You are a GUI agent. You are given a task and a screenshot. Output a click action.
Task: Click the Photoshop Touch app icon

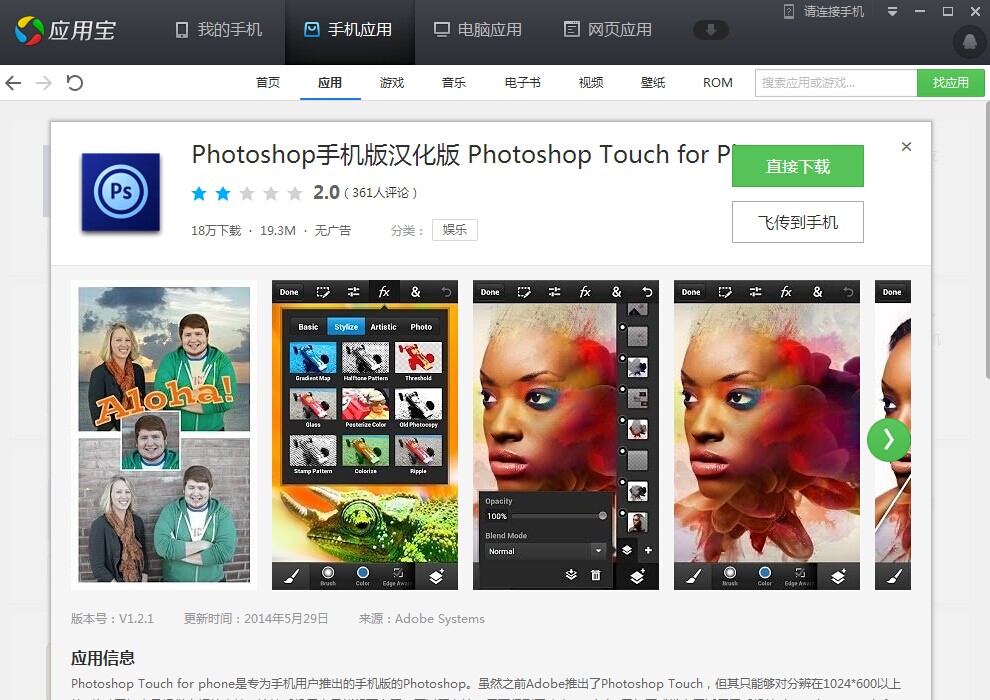[x=121, y=192]
